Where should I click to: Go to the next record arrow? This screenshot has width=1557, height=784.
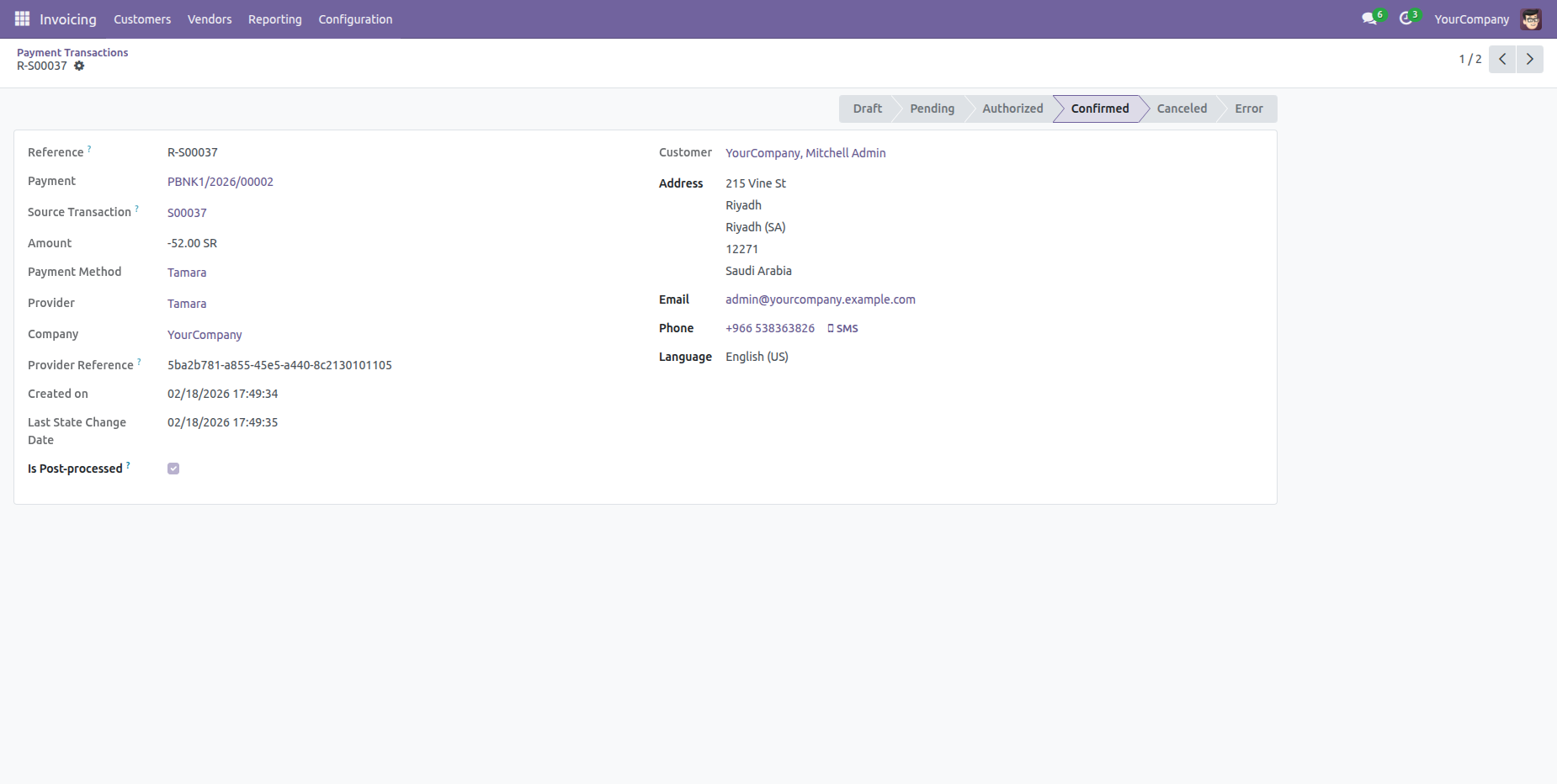(1530, 59)
